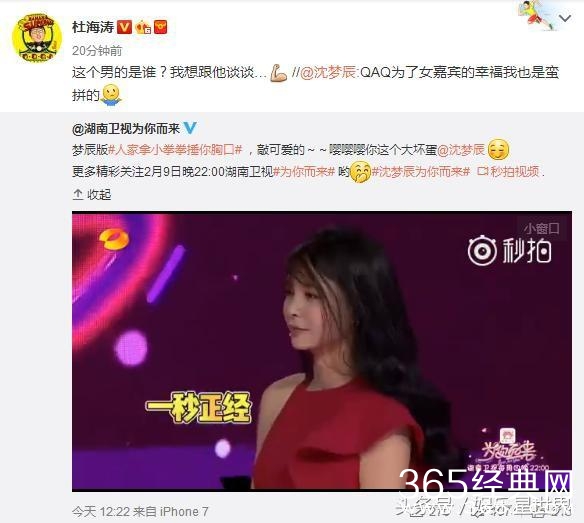
Task: Click the 杜海涛 username link
Action: tap(93, 27)
